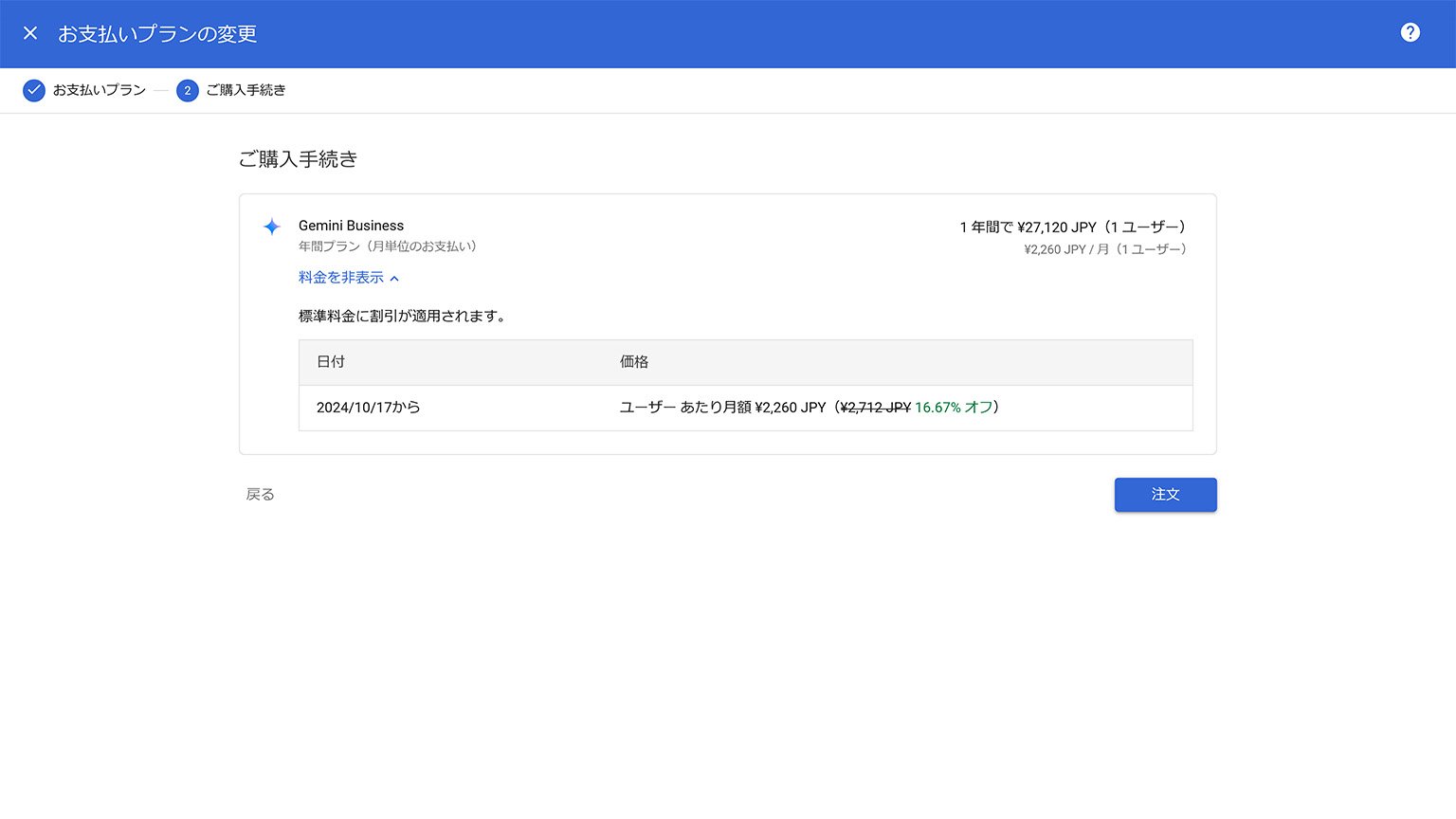Click the Gemini Business product name
This screenshot has height=819, width=1456.
351,226
